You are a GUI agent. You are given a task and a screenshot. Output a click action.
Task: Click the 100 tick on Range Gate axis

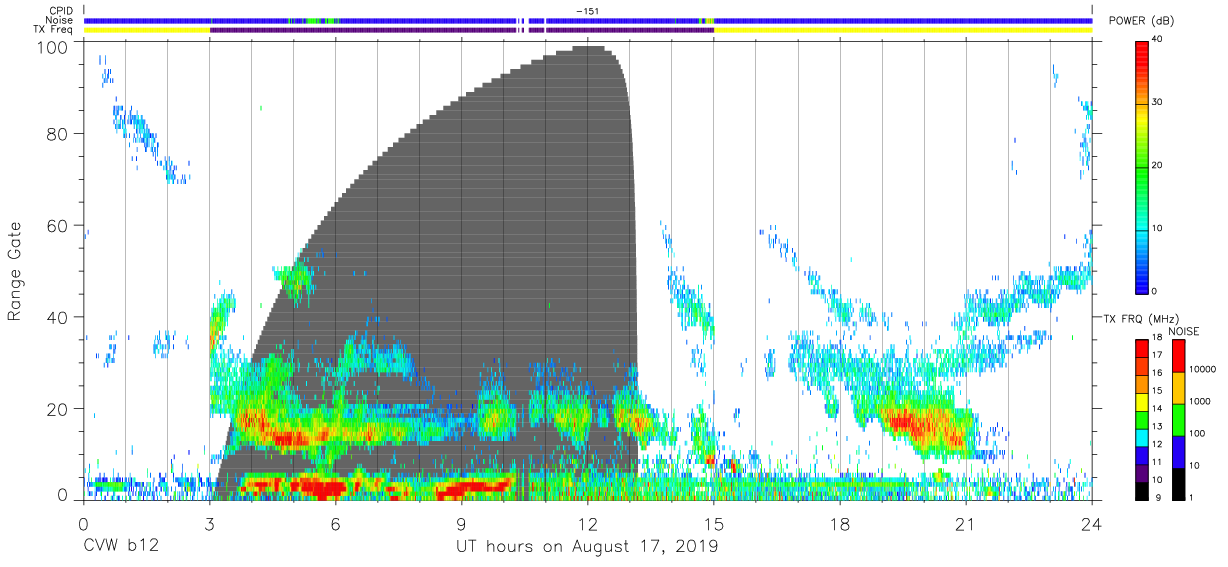click(x=52, y=46)
